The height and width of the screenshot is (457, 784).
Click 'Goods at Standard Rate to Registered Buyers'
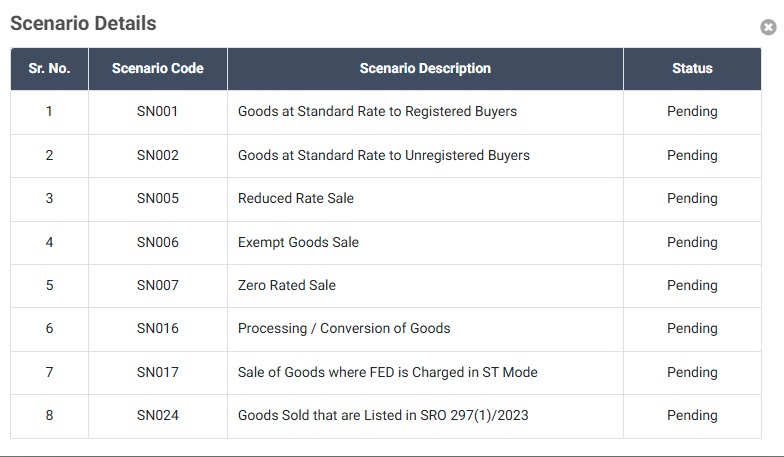(377, 111)
